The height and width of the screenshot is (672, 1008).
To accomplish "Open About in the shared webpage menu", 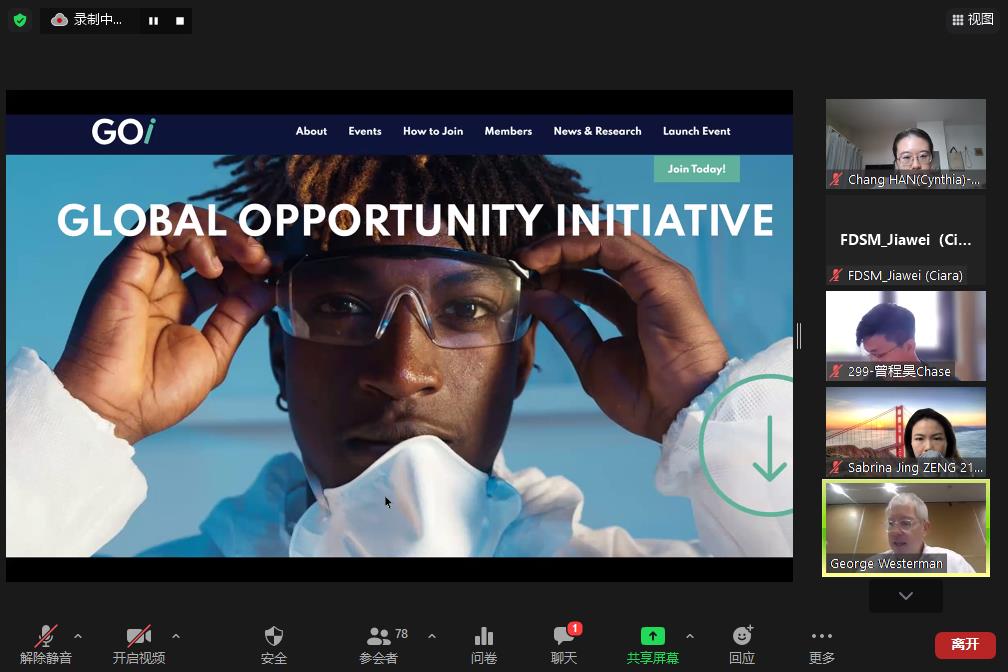I will (311, 131).
